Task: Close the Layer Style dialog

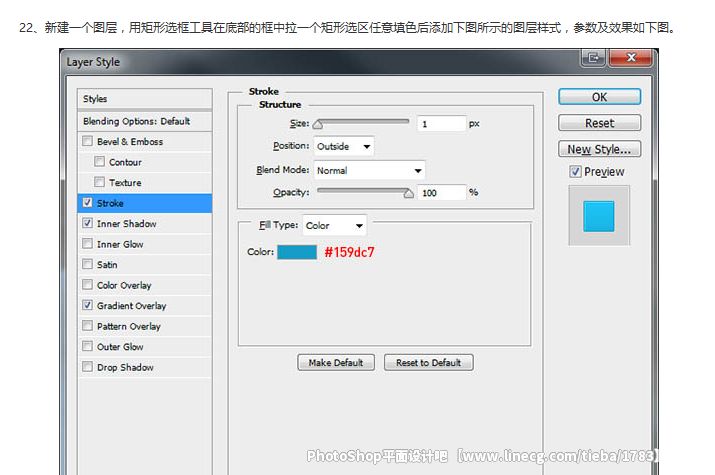Action: pos(631,58)
